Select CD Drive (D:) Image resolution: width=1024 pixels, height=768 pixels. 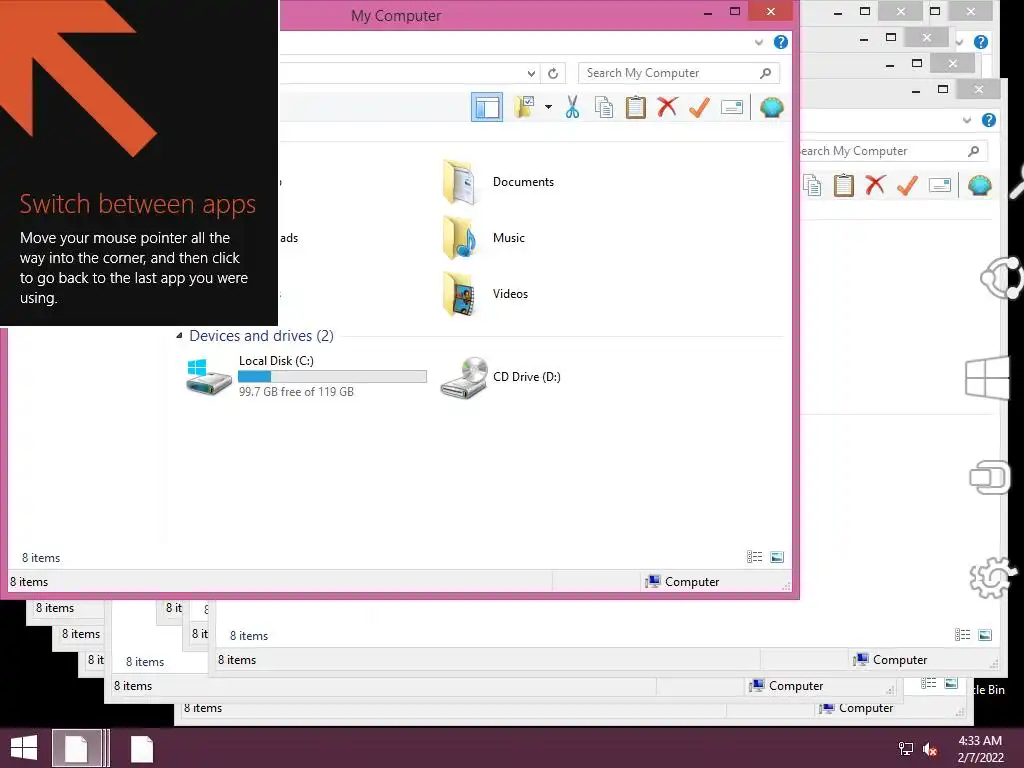click(501, 377)
